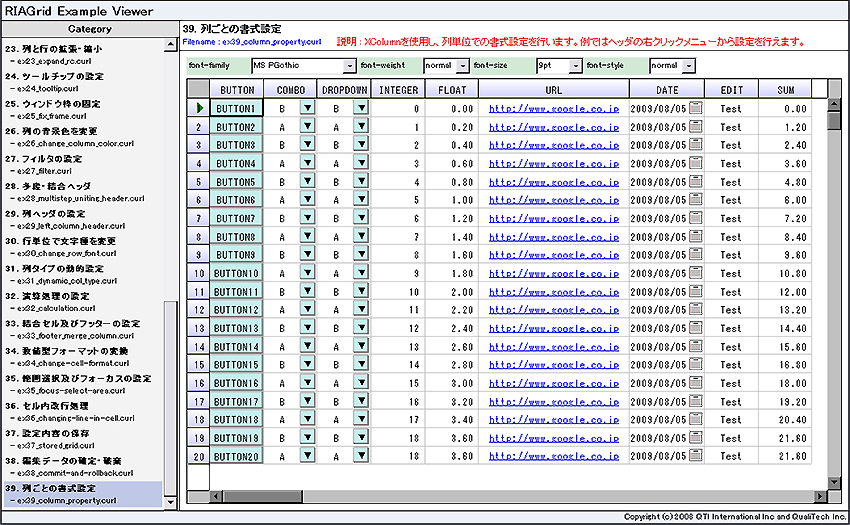
Task: Open the calendar icon in row 20
Action: (x=696, y=456)
